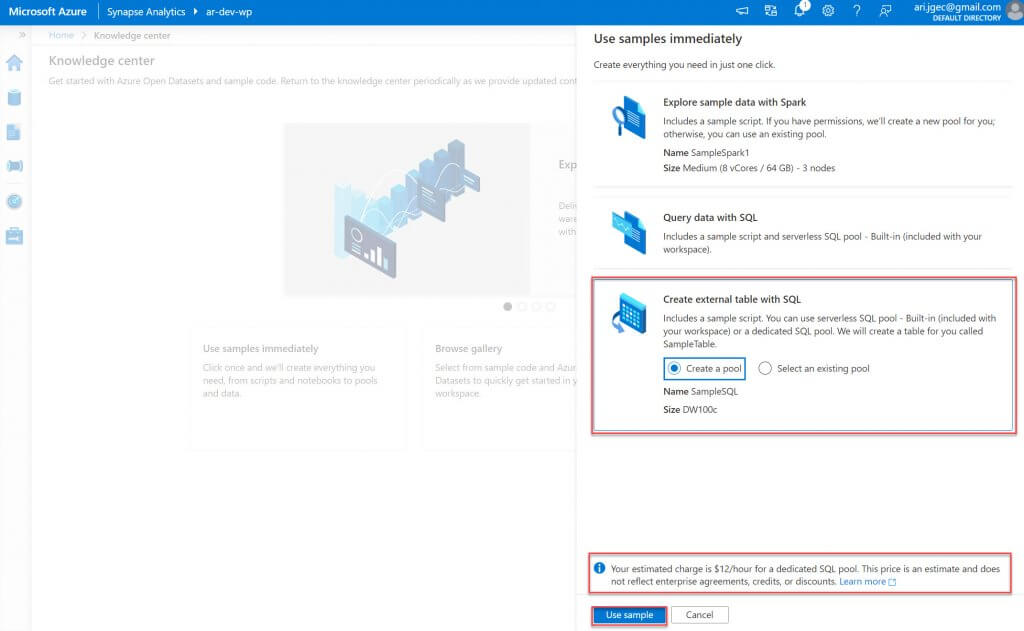Open the user account avatar
Screen dimensions: 1024x631
pos(1016,11)
